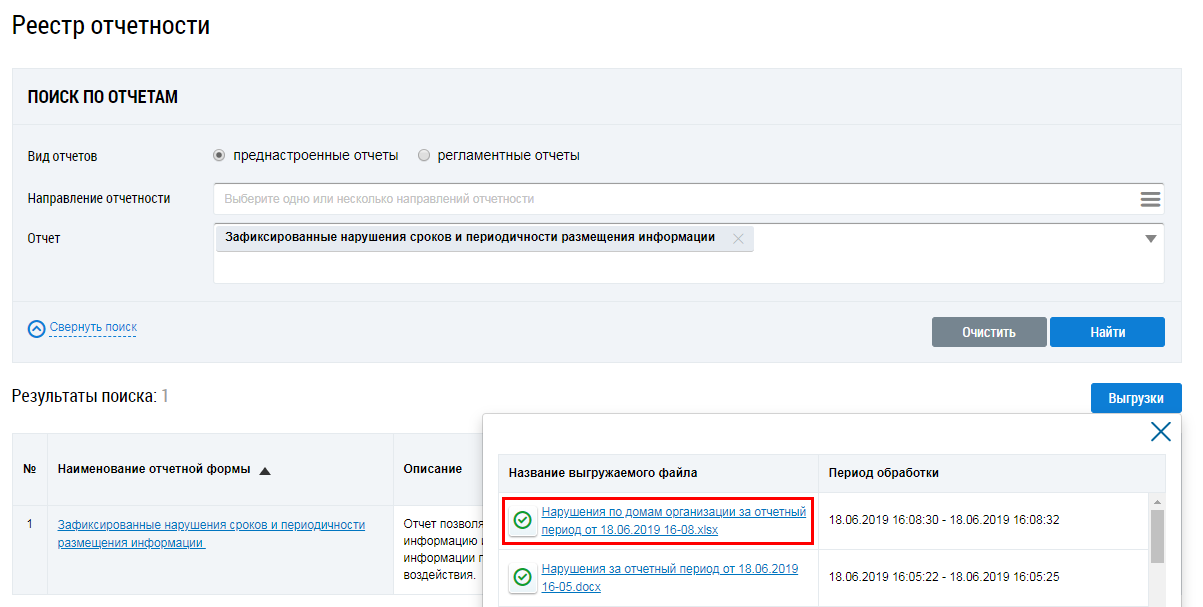Click the № column header

coord(30,469)
